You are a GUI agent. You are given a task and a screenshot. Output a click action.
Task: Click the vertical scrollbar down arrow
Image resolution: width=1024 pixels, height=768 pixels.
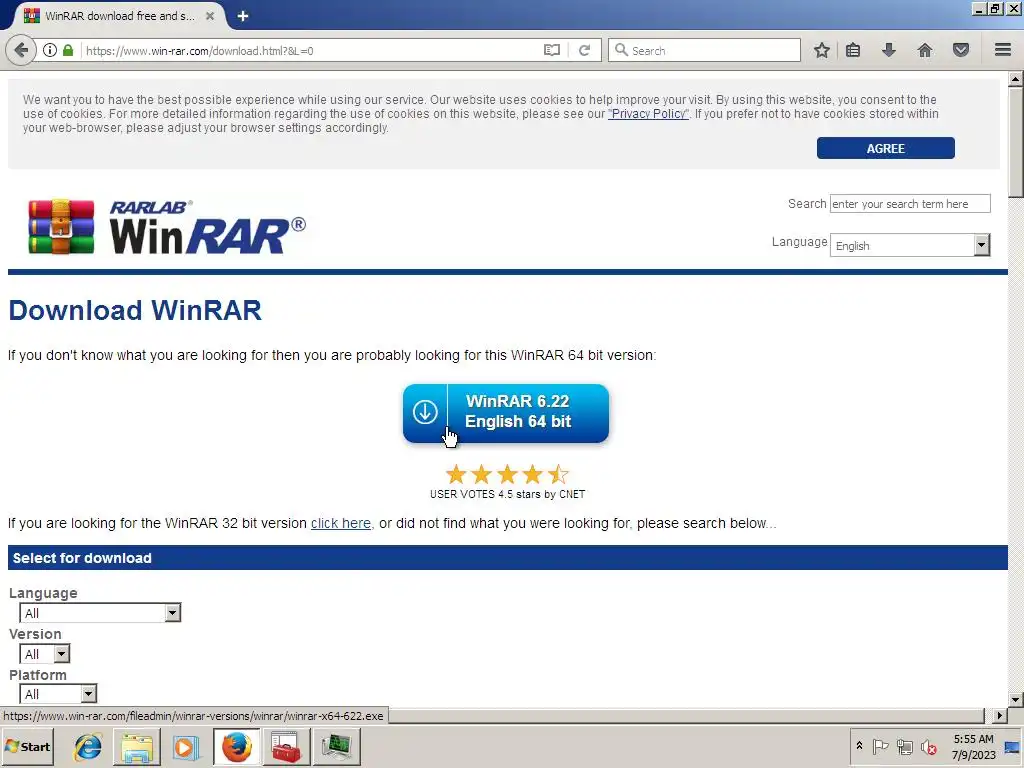1016,699
